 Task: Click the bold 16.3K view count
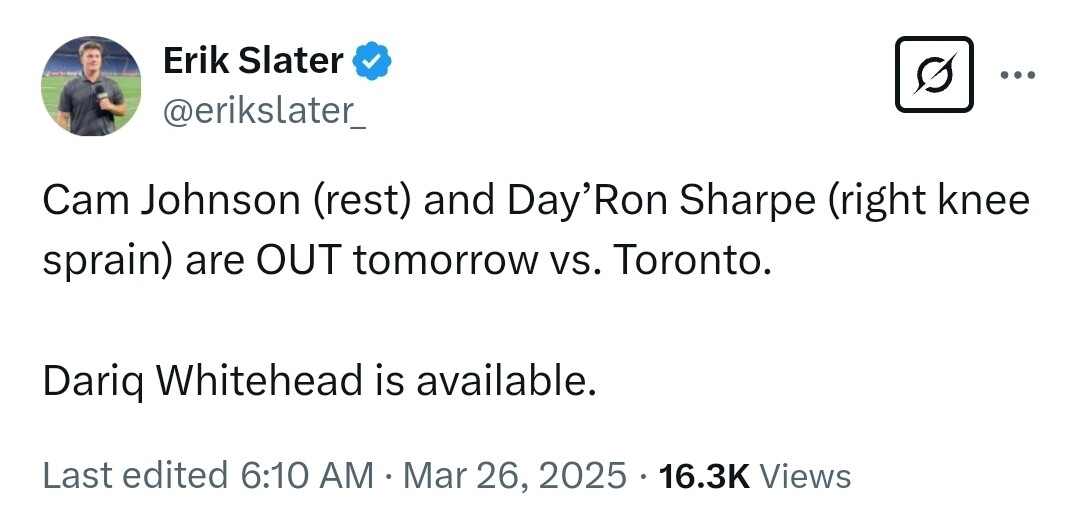coord(704,475)
